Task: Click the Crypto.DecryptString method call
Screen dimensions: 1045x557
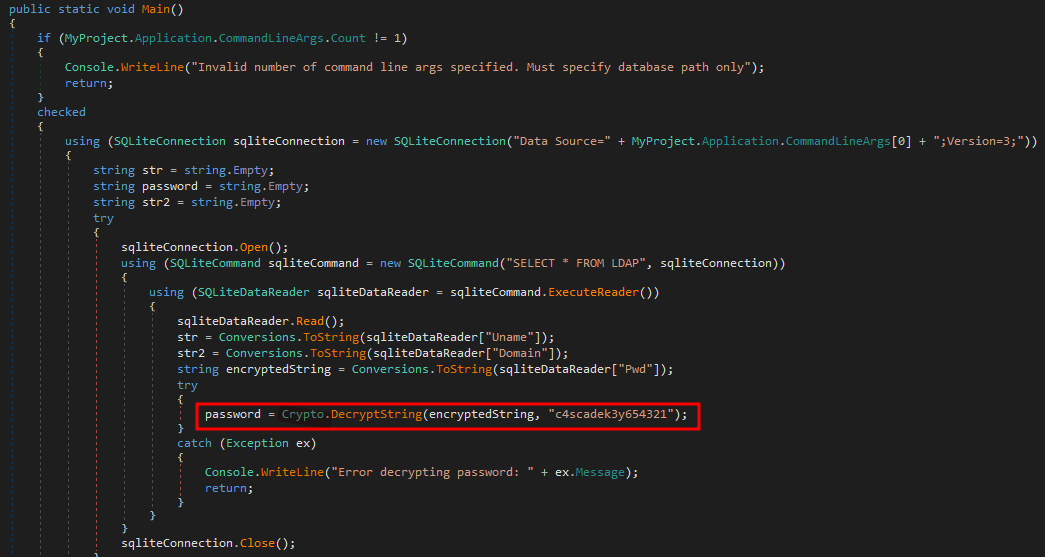Action: coord(351,414)
